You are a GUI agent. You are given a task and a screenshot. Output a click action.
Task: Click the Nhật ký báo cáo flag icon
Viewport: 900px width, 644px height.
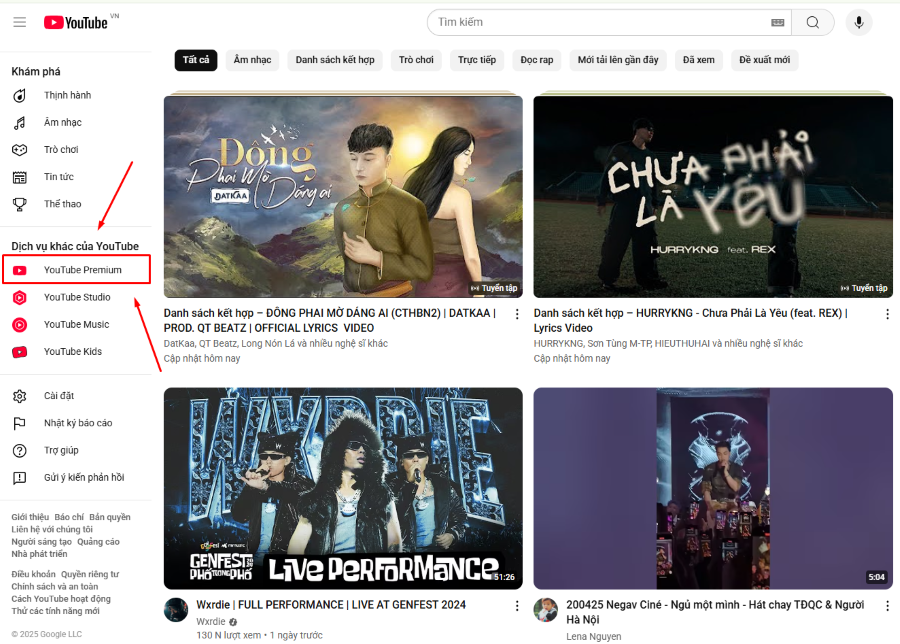click(20, 423)
